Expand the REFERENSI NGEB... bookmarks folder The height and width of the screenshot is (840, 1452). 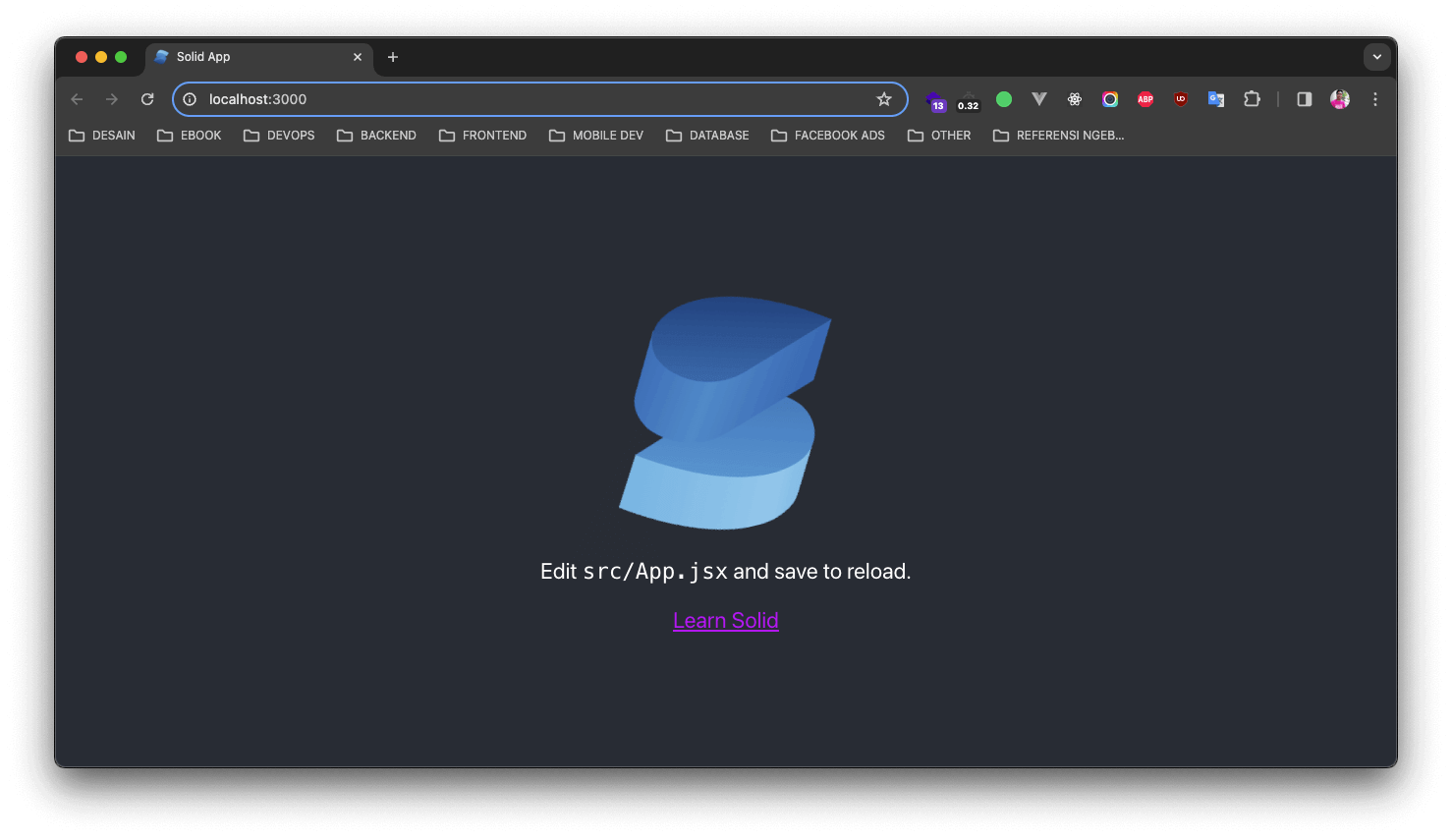click(1059, 136)
